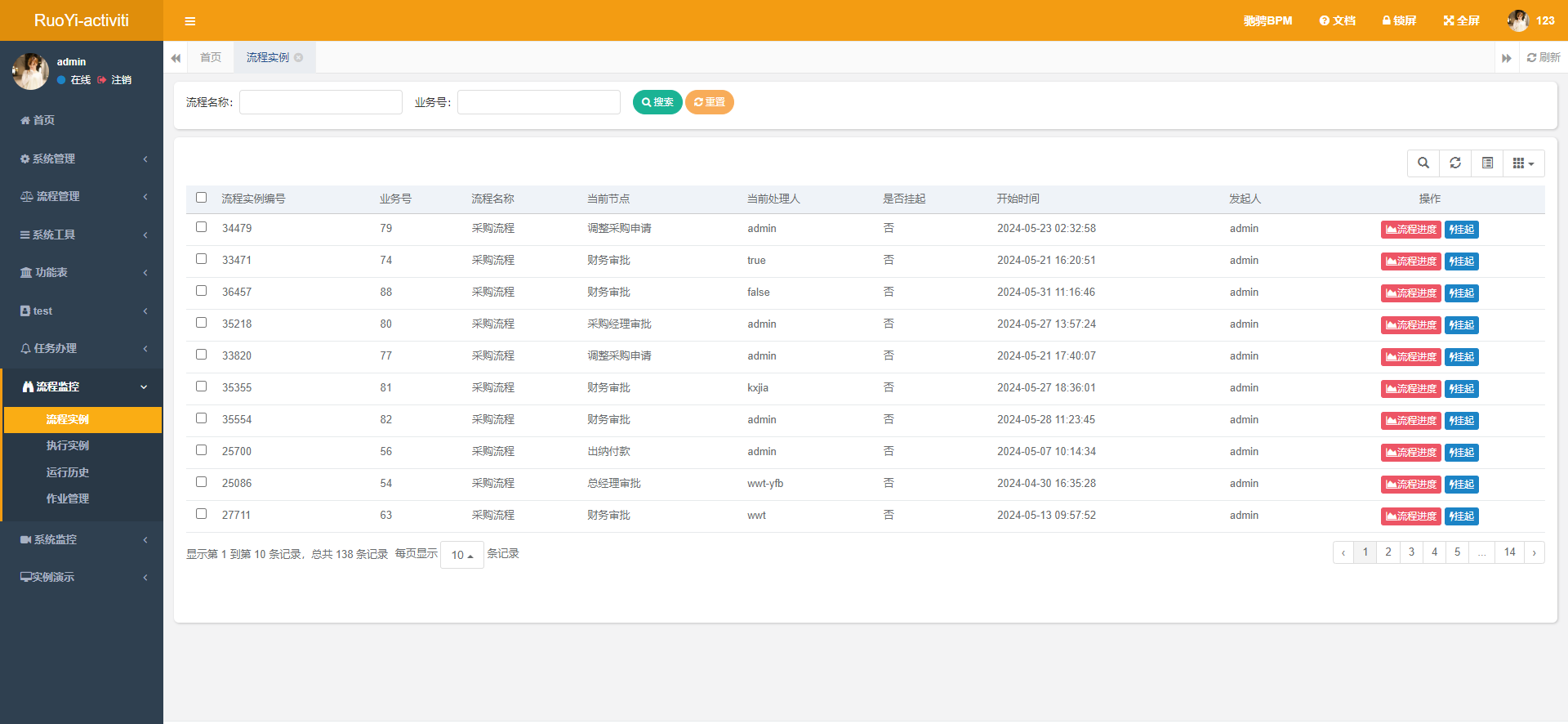Click the table refresh icon button

coord(1455,163)
